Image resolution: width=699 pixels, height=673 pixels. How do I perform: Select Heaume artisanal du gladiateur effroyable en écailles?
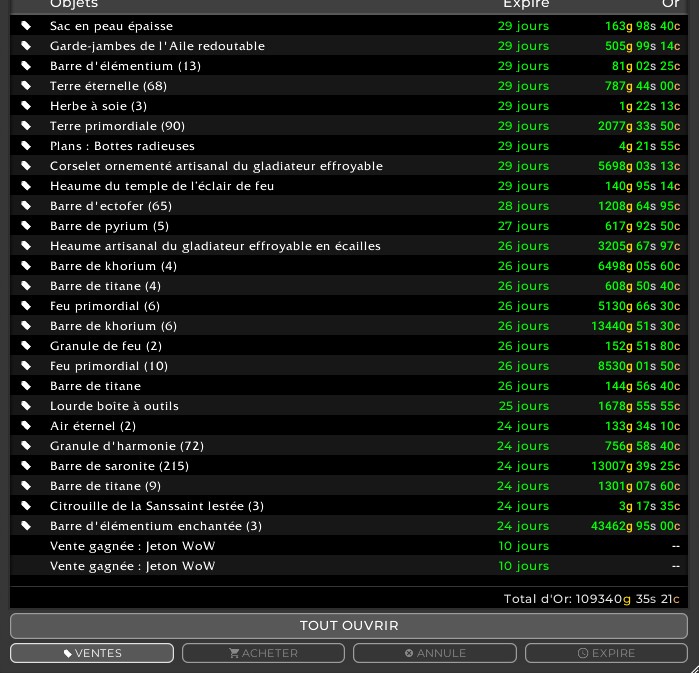coord(349,246)
